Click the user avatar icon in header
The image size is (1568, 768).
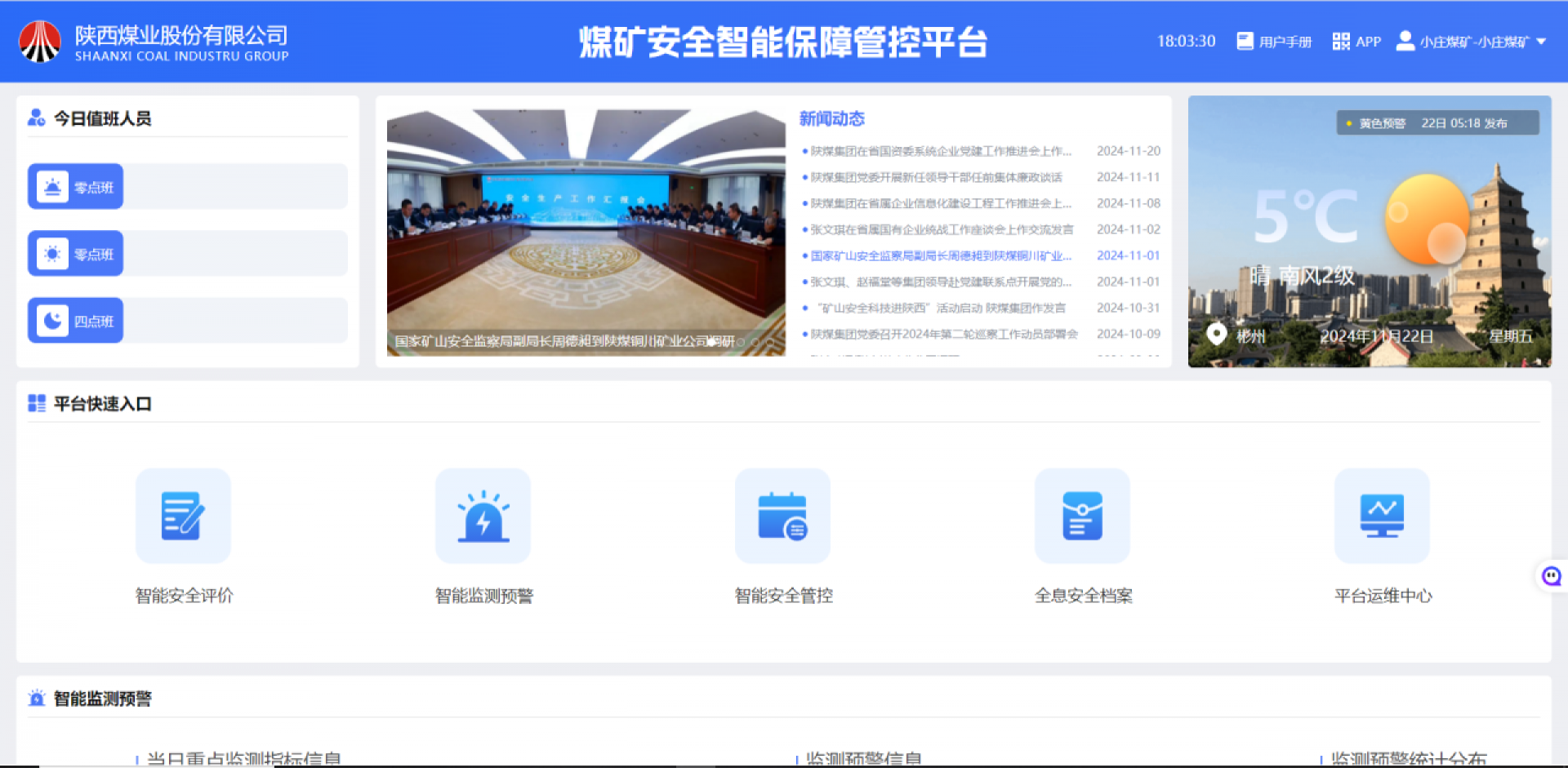pos(1405,41)
